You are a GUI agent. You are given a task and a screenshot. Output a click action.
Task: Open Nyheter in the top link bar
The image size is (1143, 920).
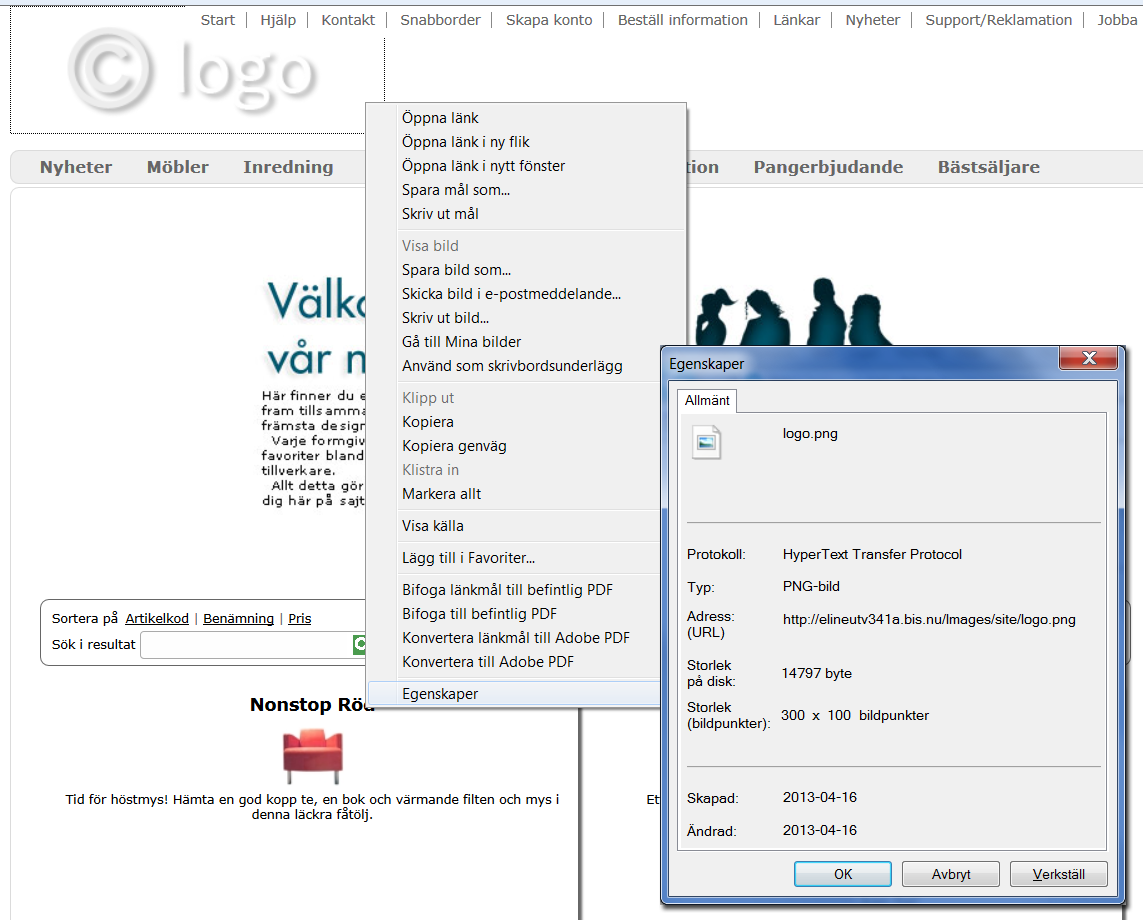coord(873,20)
